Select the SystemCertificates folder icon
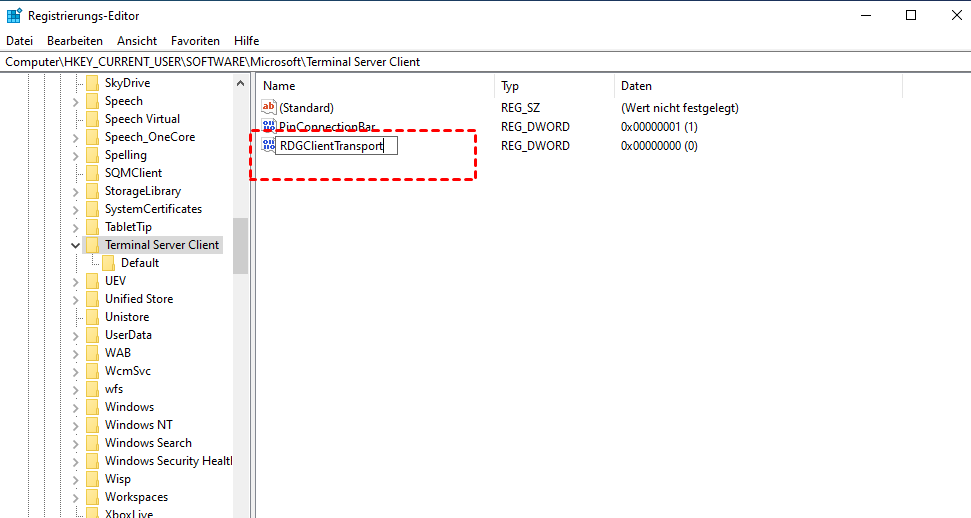The width and height of the screenshot is (971, 518). click(x=92, y=209)
